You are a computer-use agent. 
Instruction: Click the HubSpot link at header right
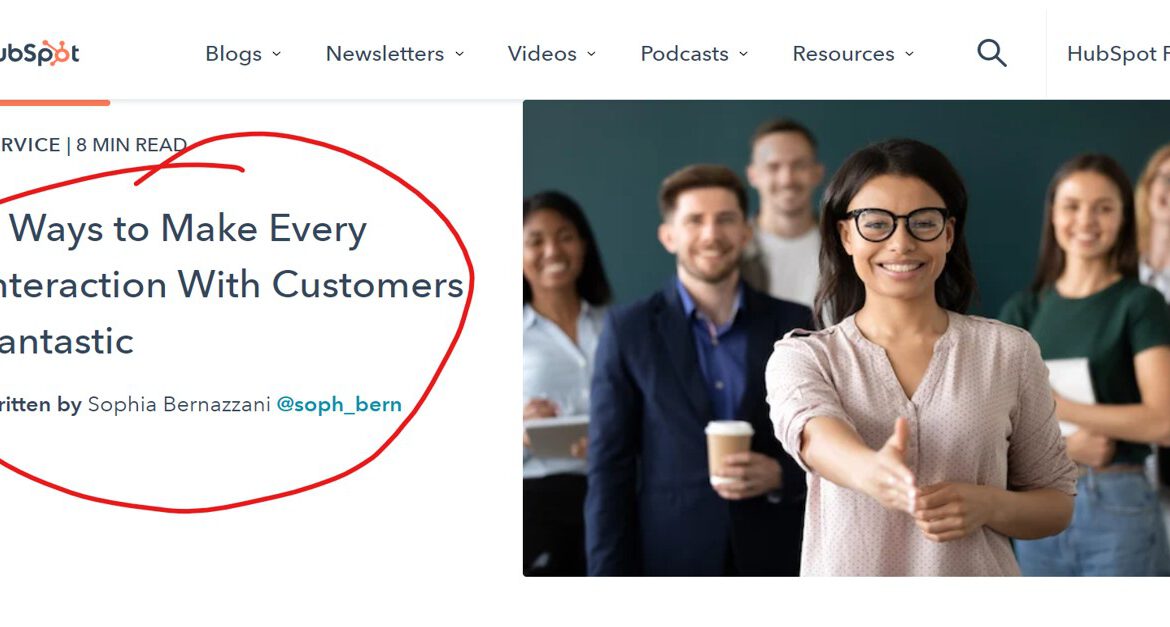pyautogui.click(x=1118, y=54)
